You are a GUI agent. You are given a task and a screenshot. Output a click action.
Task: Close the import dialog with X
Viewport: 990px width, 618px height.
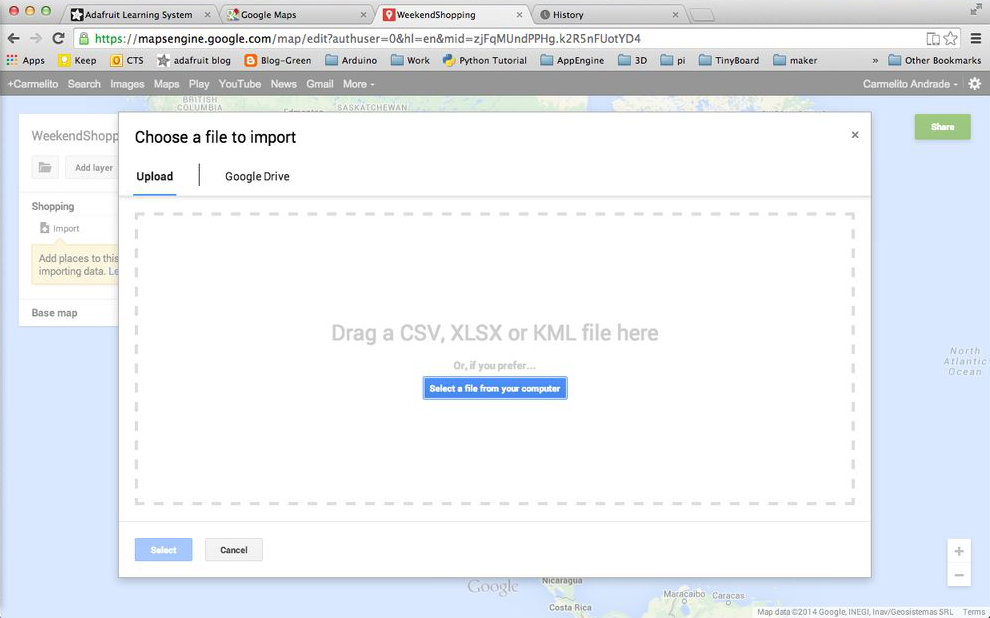855,134
